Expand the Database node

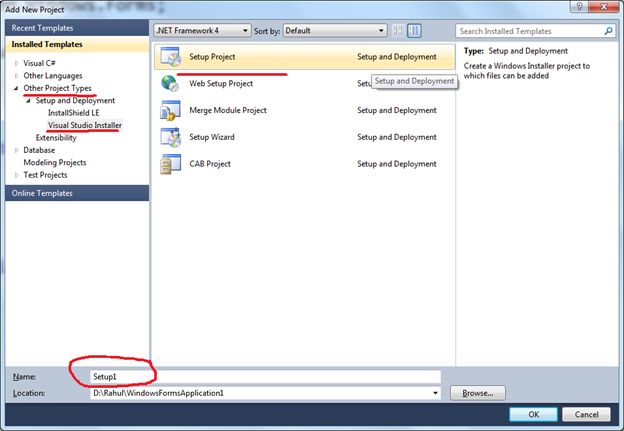(16, 150)
